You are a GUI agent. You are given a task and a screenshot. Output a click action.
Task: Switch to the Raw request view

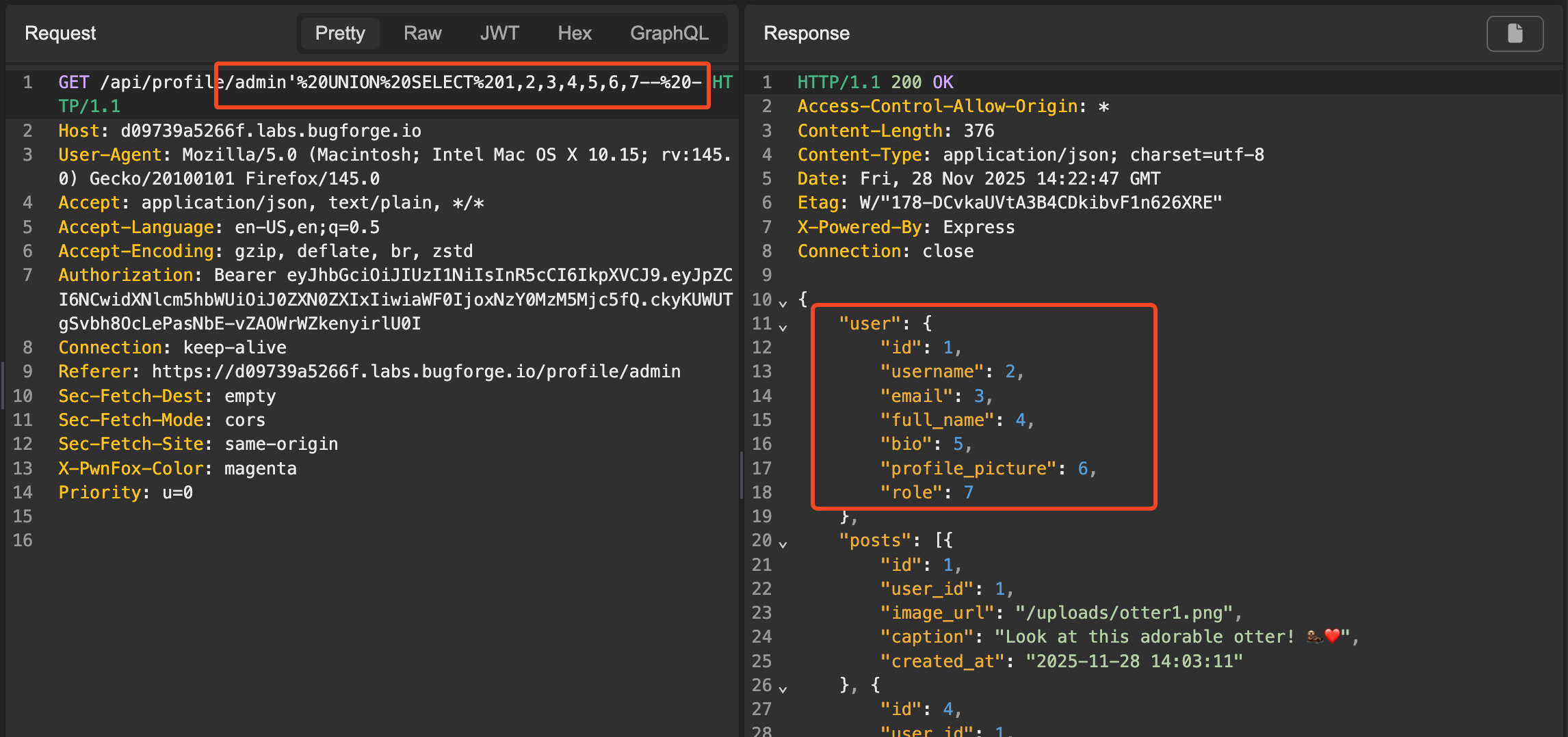[422, 33]
